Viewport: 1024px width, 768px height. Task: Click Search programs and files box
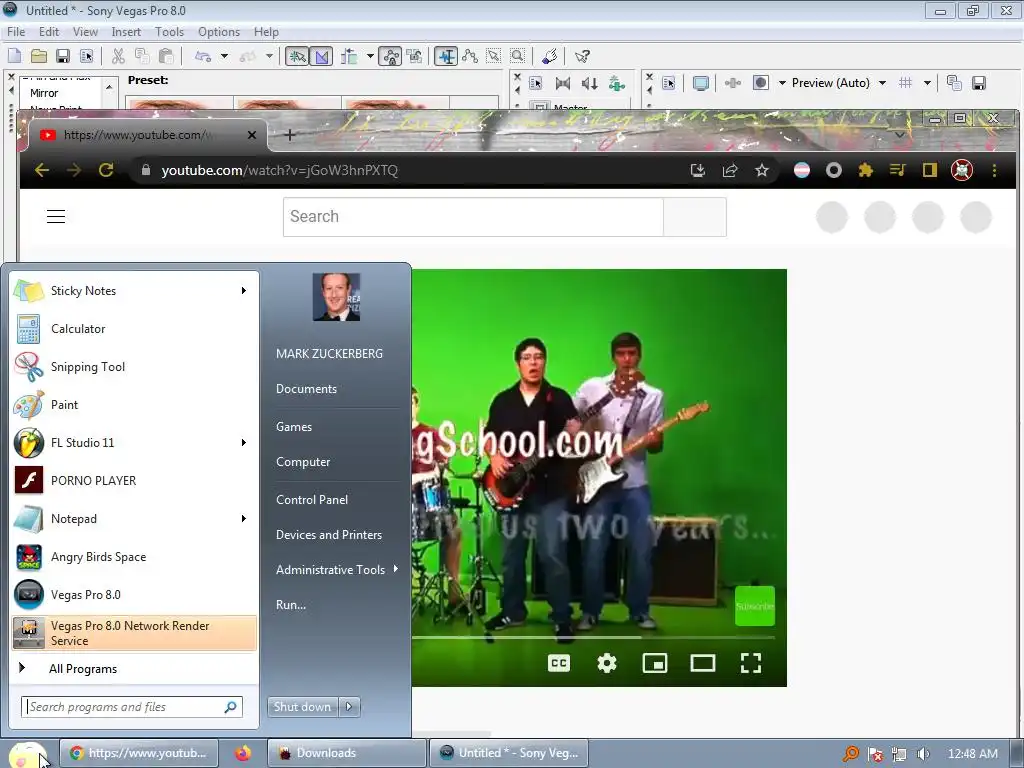point(132,707)
